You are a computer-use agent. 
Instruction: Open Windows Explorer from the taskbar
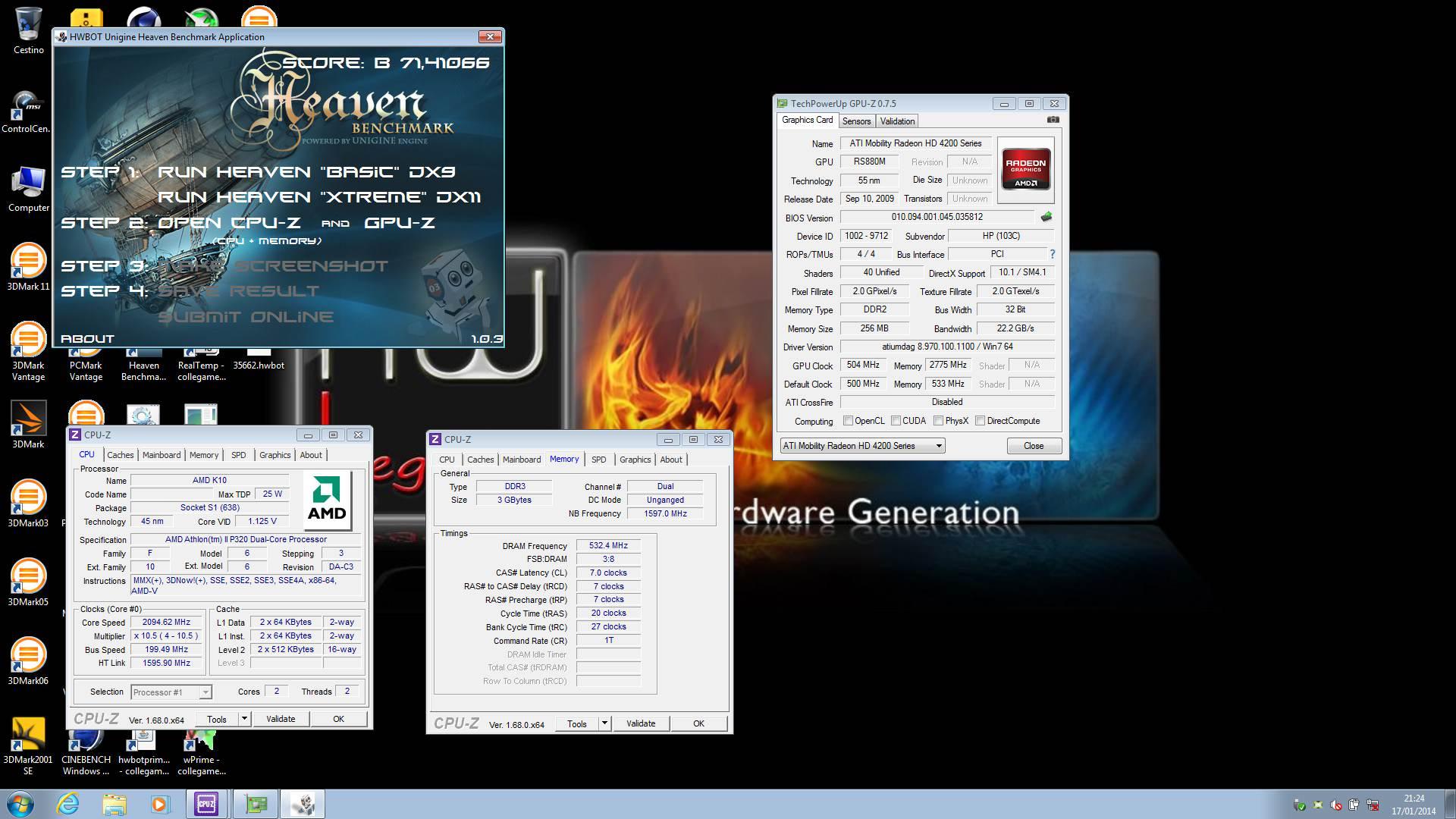115,804
